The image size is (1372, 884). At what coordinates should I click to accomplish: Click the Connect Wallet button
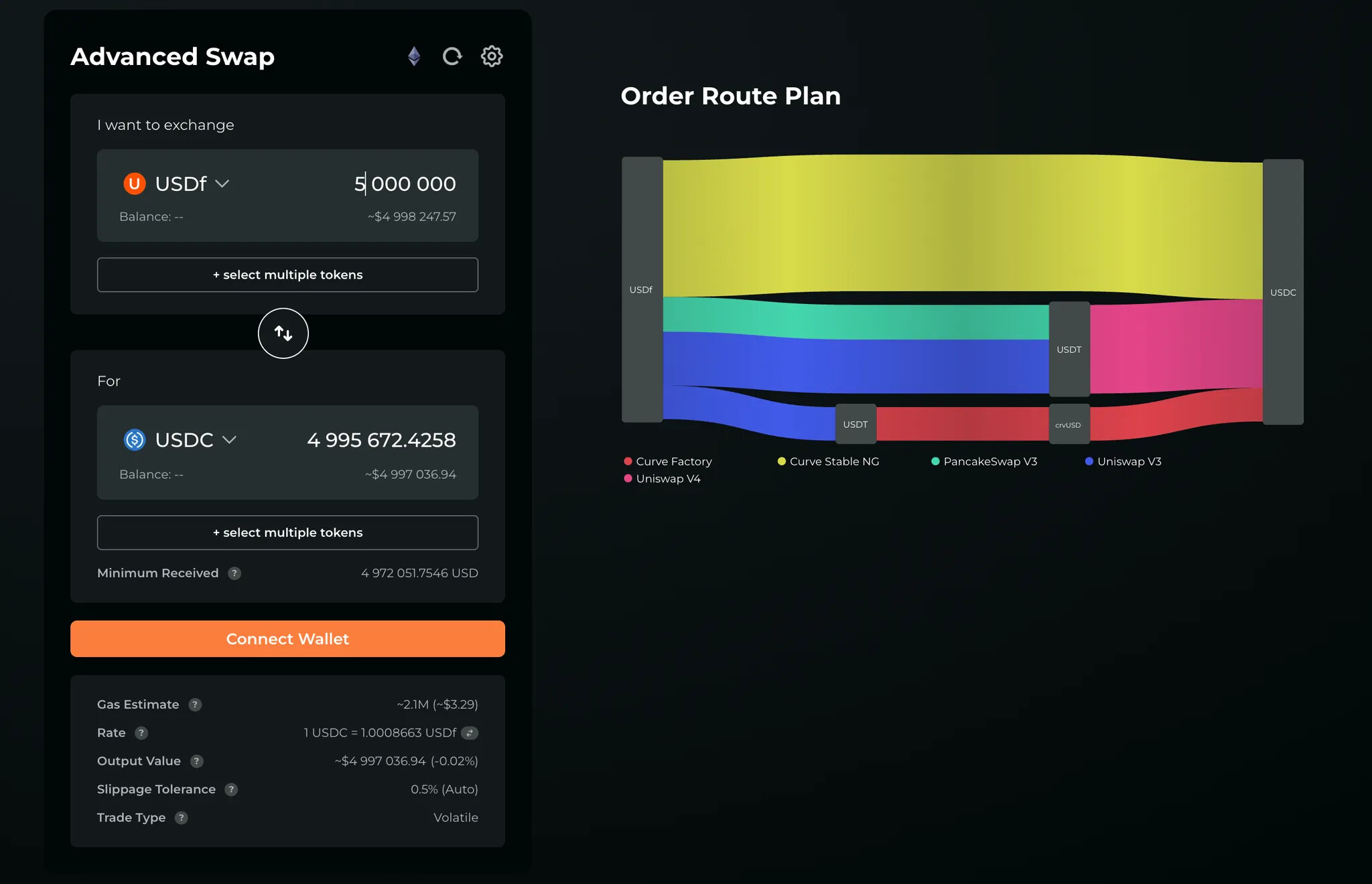coord(287,639)
